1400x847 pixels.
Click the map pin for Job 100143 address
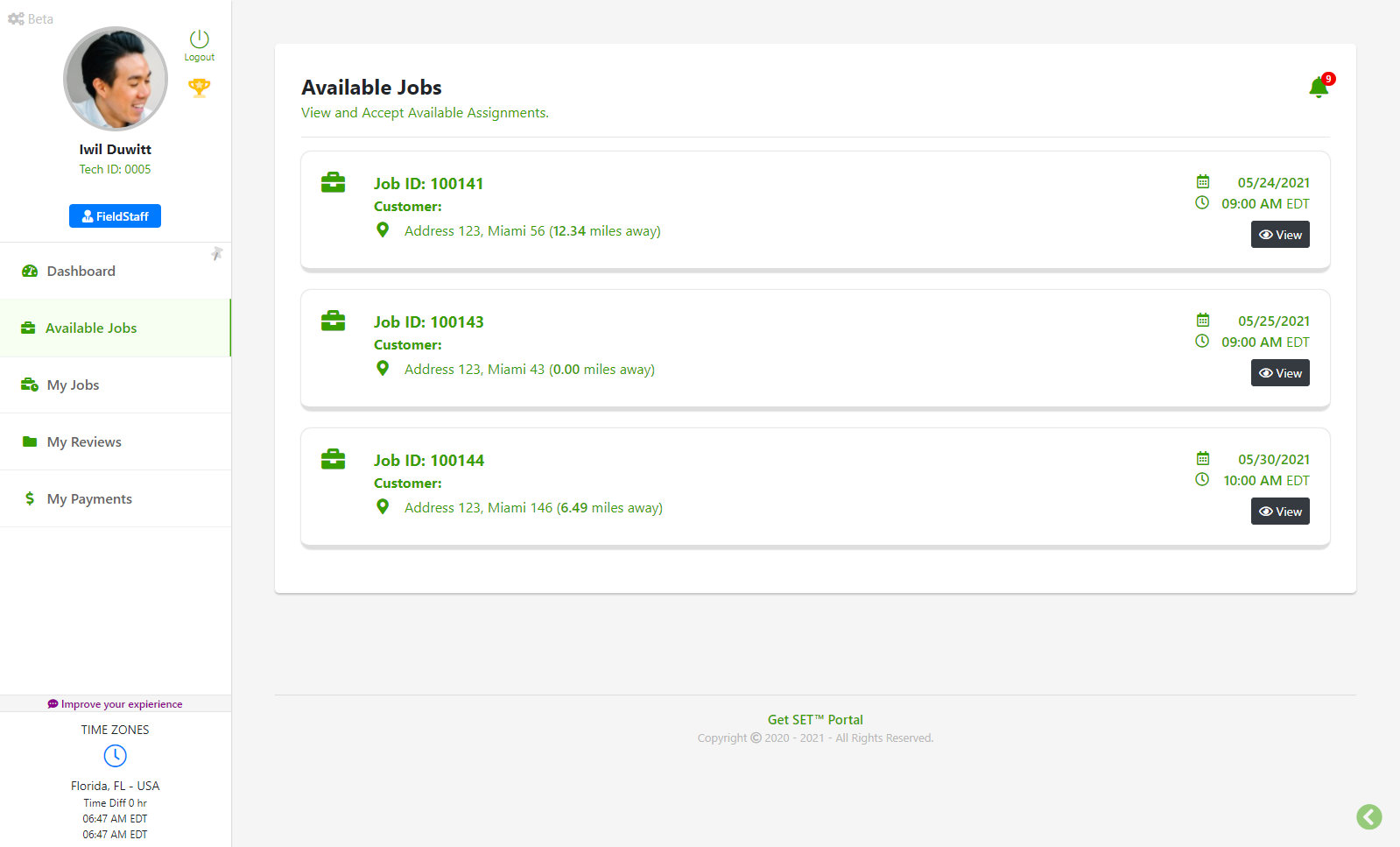383,369
